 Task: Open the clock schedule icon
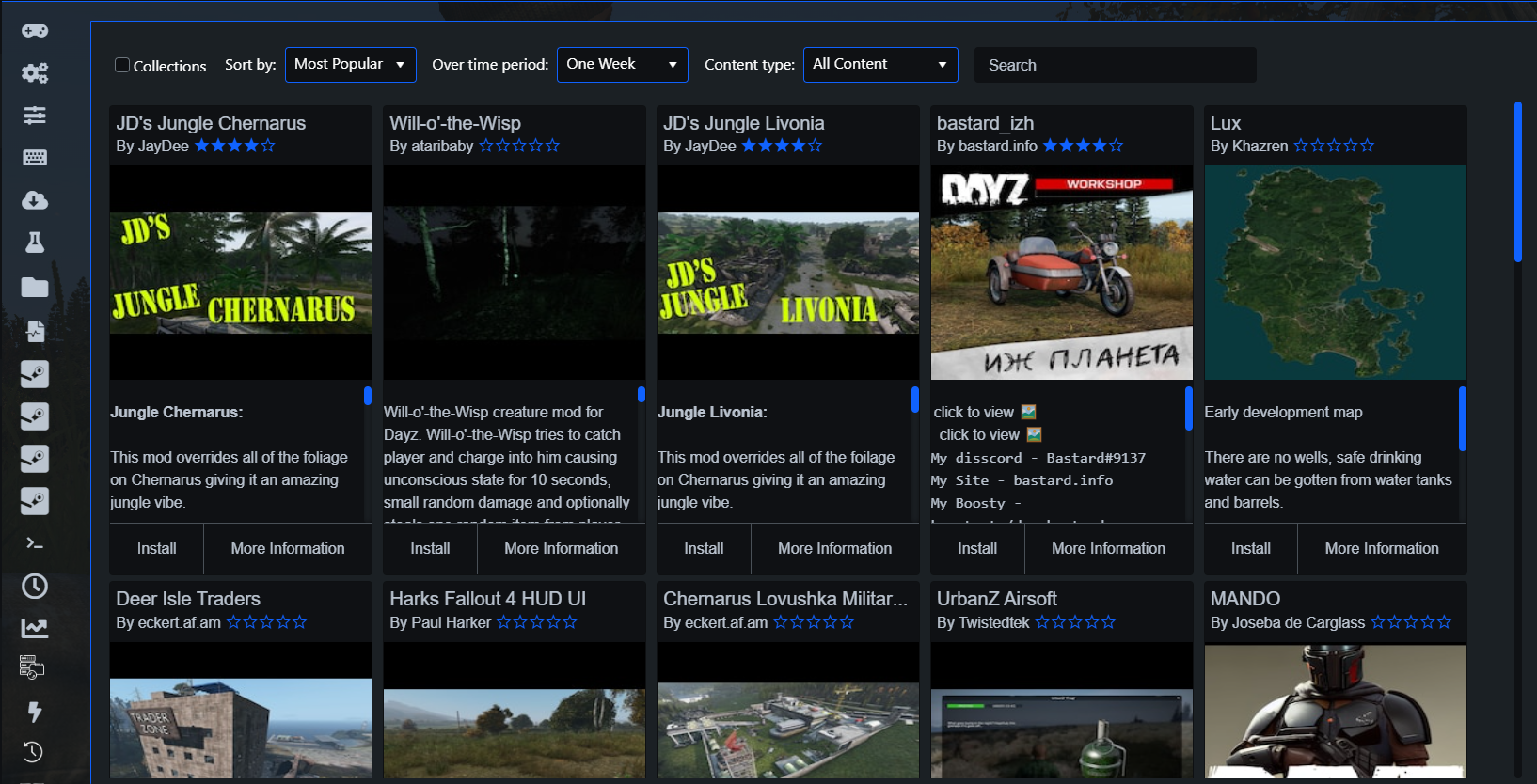pyautogui.click(x=35, y=587)
